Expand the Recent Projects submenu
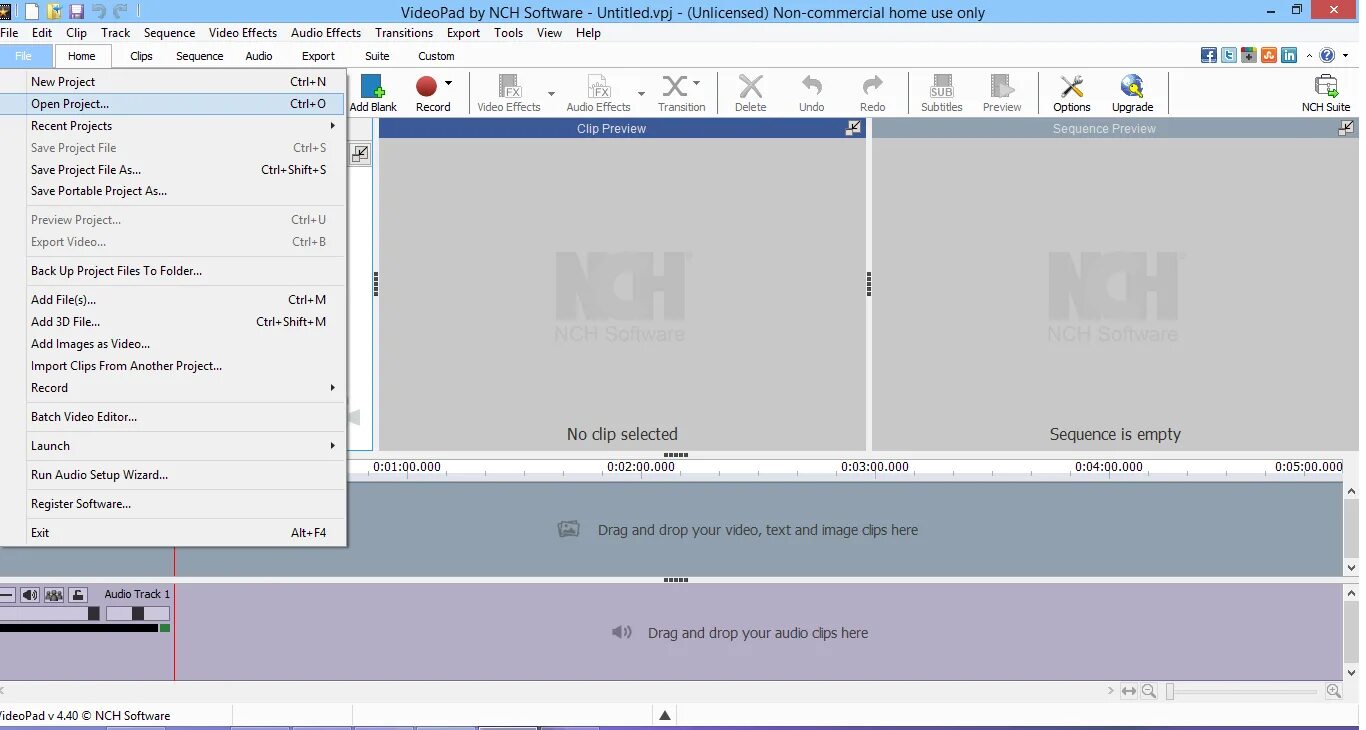The width and height of the screenshot is (1366, 730). click(x=333, y=126)
